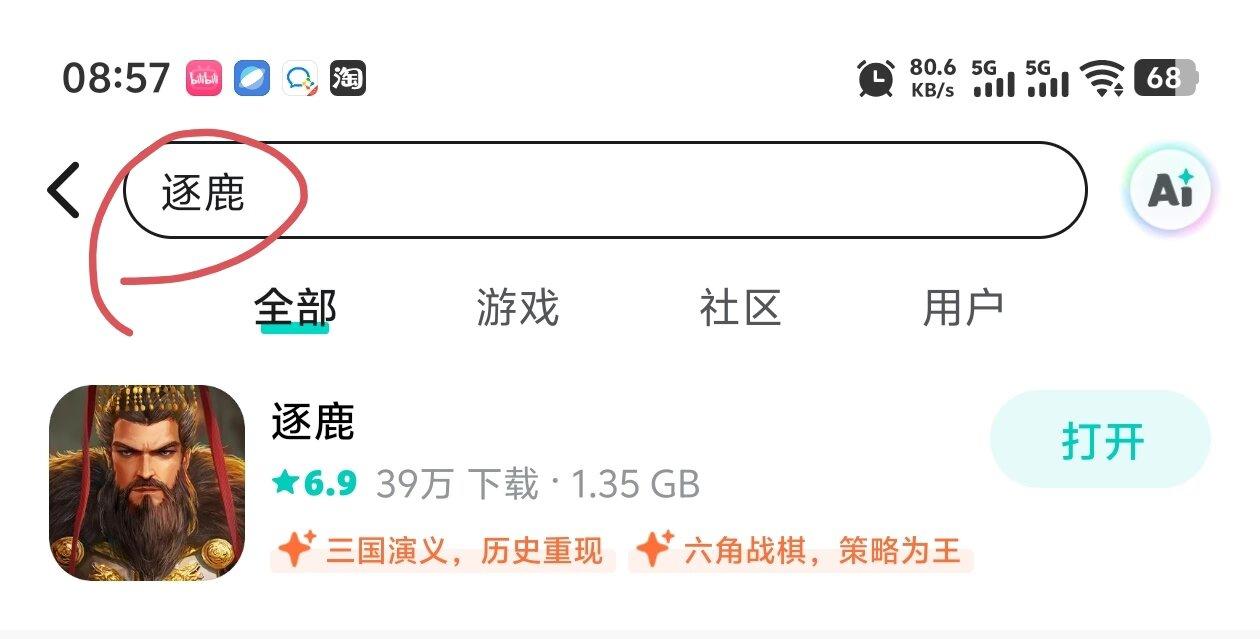Viewport: 1260px width, 639px height.
Task: Tap the chat bubble notification icon
Action: point(300,77)
